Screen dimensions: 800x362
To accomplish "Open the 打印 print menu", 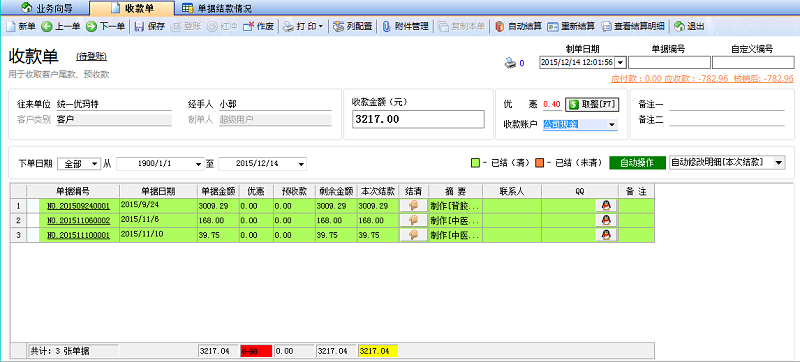I will click(303, 27).
